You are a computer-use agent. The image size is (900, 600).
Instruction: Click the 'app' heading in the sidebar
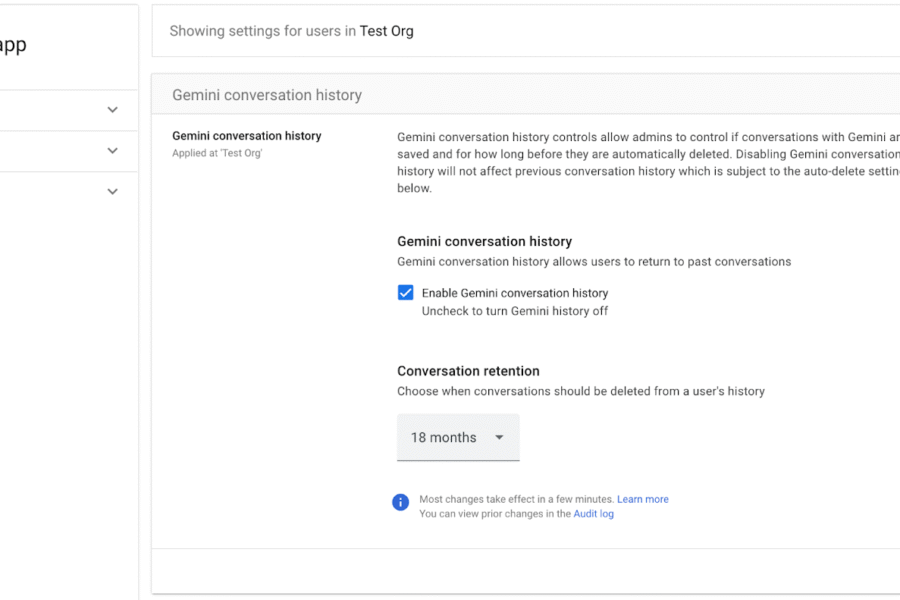[12, 44]
